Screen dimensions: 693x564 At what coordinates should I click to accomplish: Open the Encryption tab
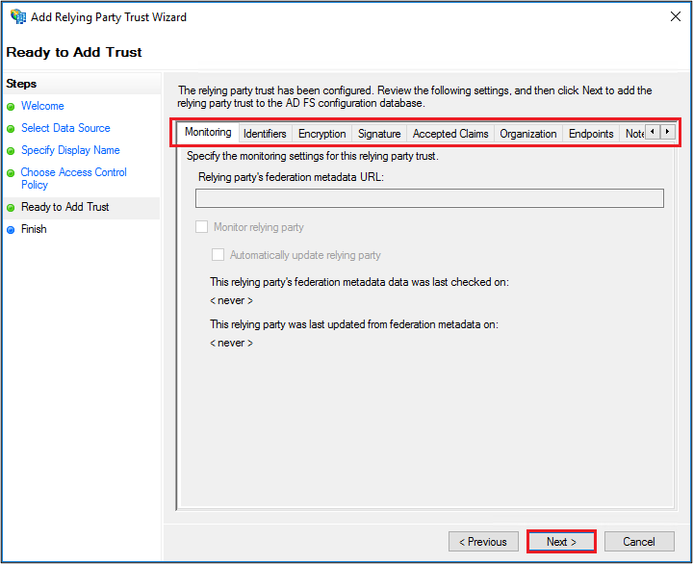[x=322, y=134]
